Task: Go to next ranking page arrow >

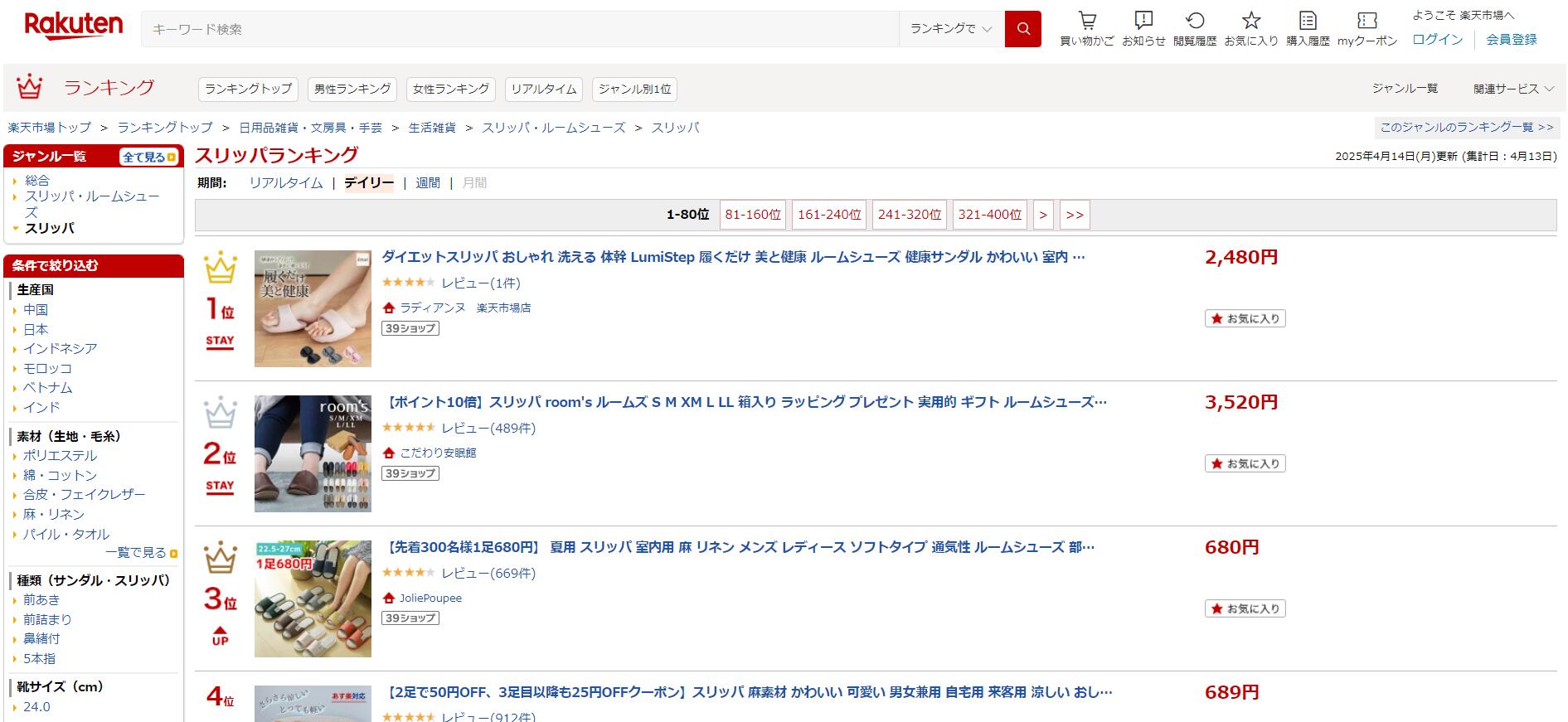Action: [x=1043, y=215]
